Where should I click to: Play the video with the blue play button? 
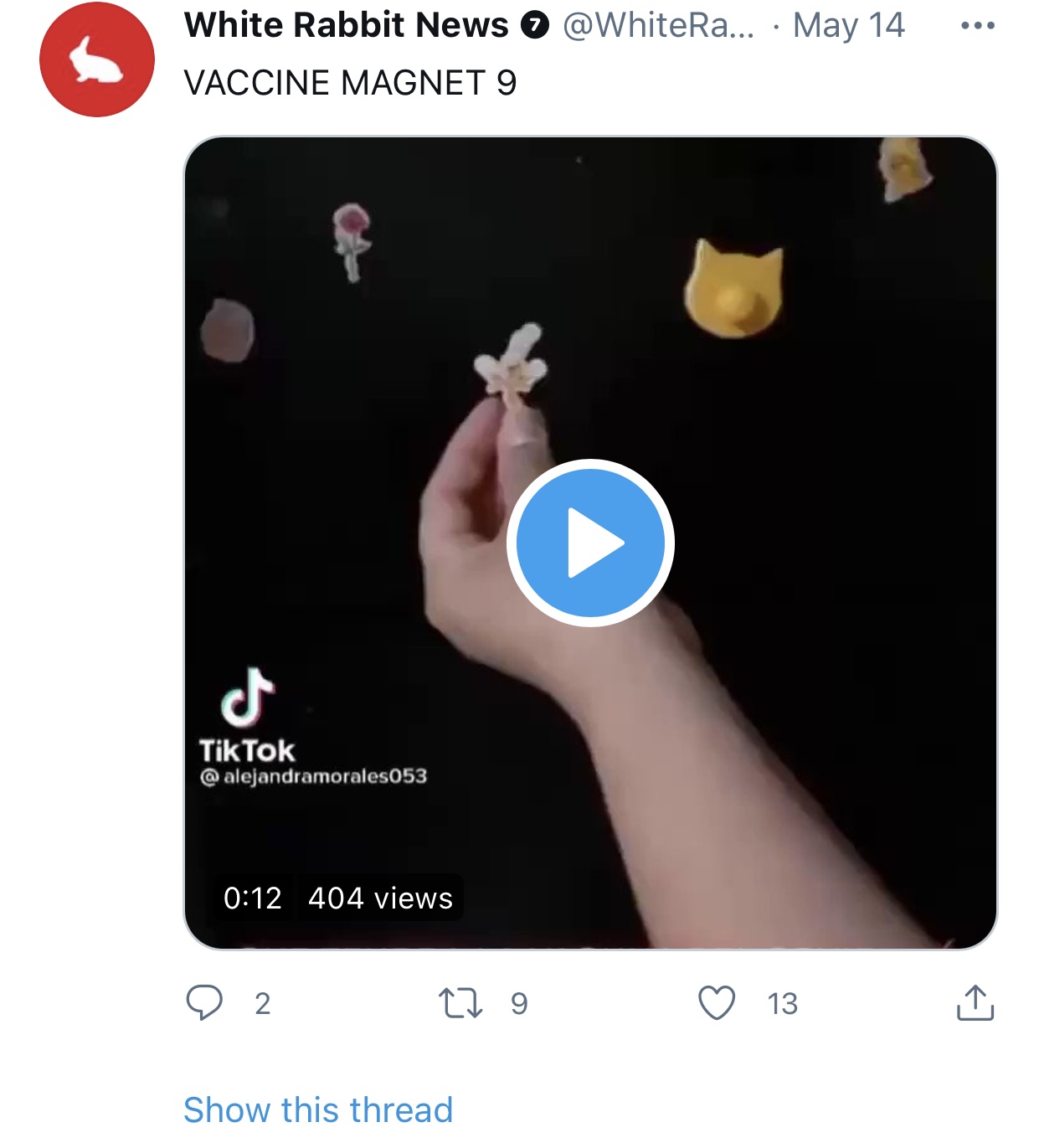(x=590, y=543)
